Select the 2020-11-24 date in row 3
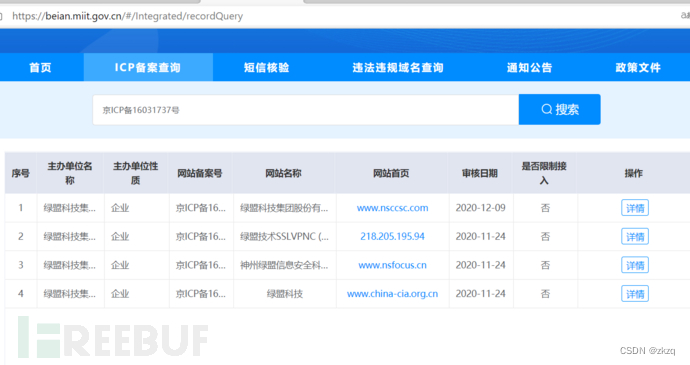 point(481,265)
